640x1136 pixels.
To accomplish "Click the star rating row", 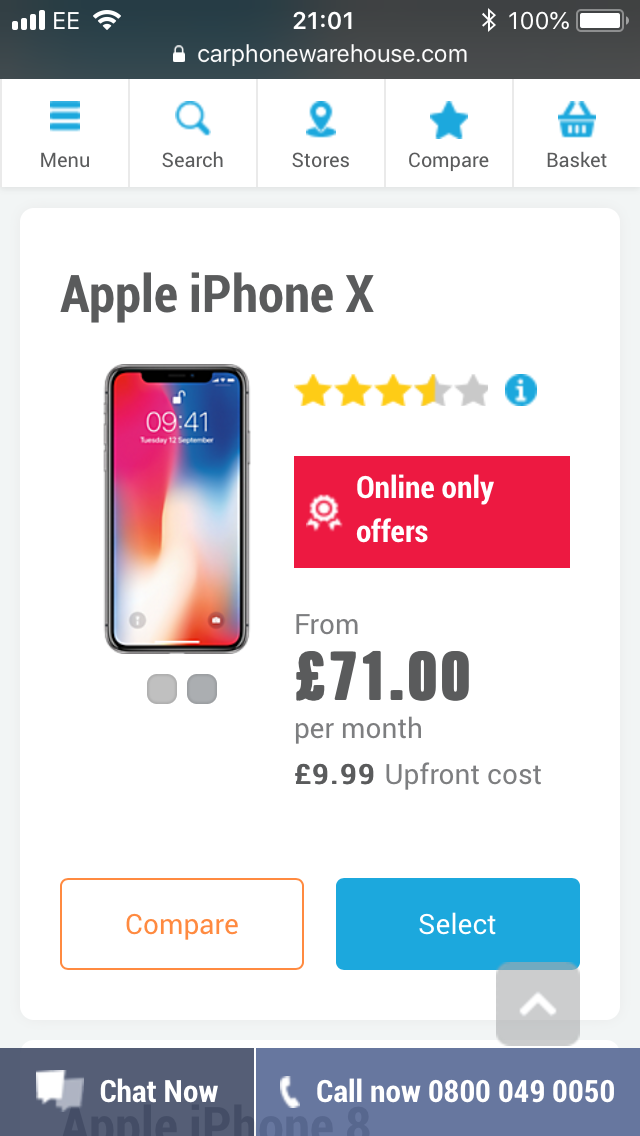I will click(x=391, y=391).
